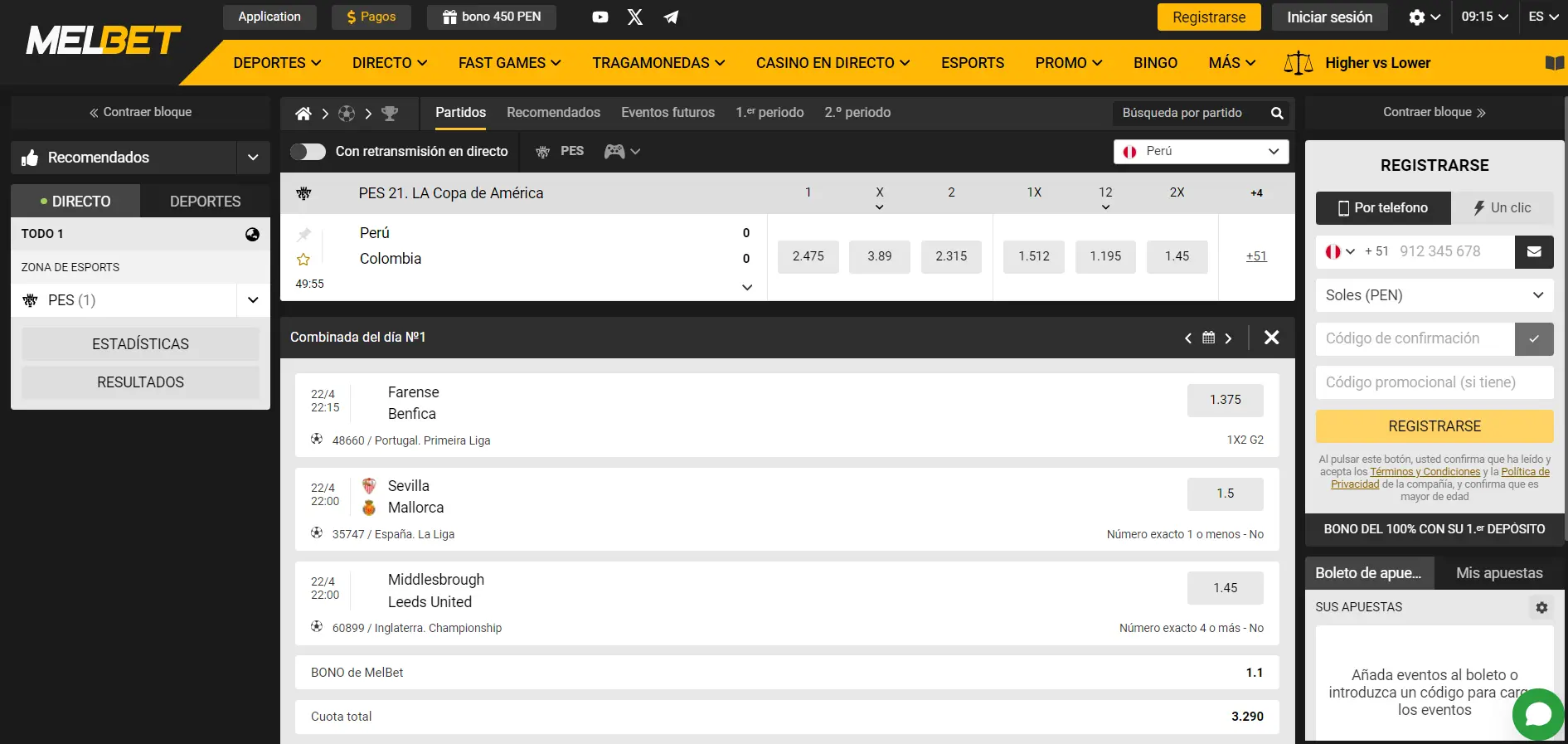Open the bono 450 PEN button
The image size is (1568, 744).
tap(492, 17)
